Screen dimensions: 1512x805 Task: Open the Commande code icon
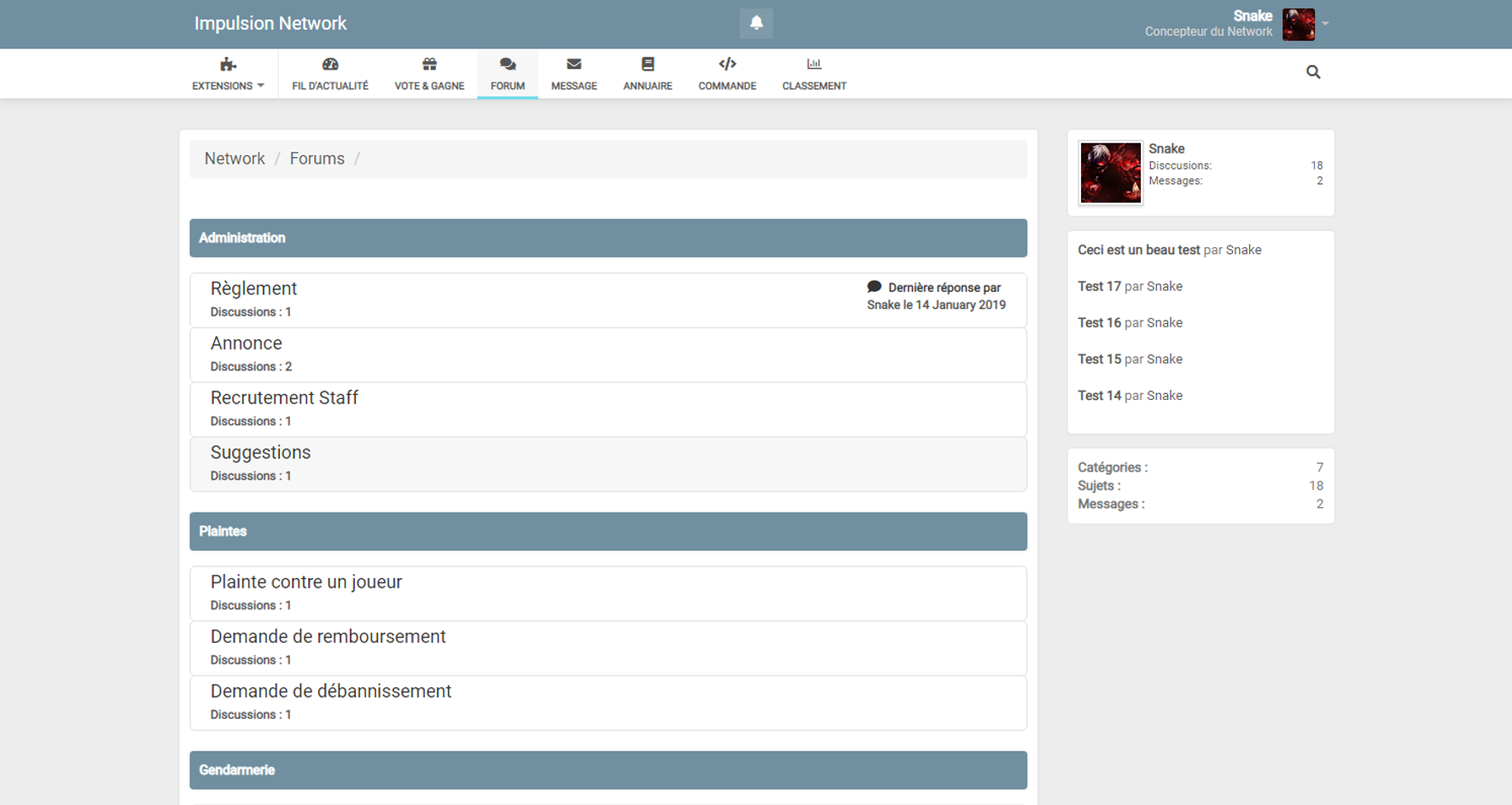click(x=727, y=65)
